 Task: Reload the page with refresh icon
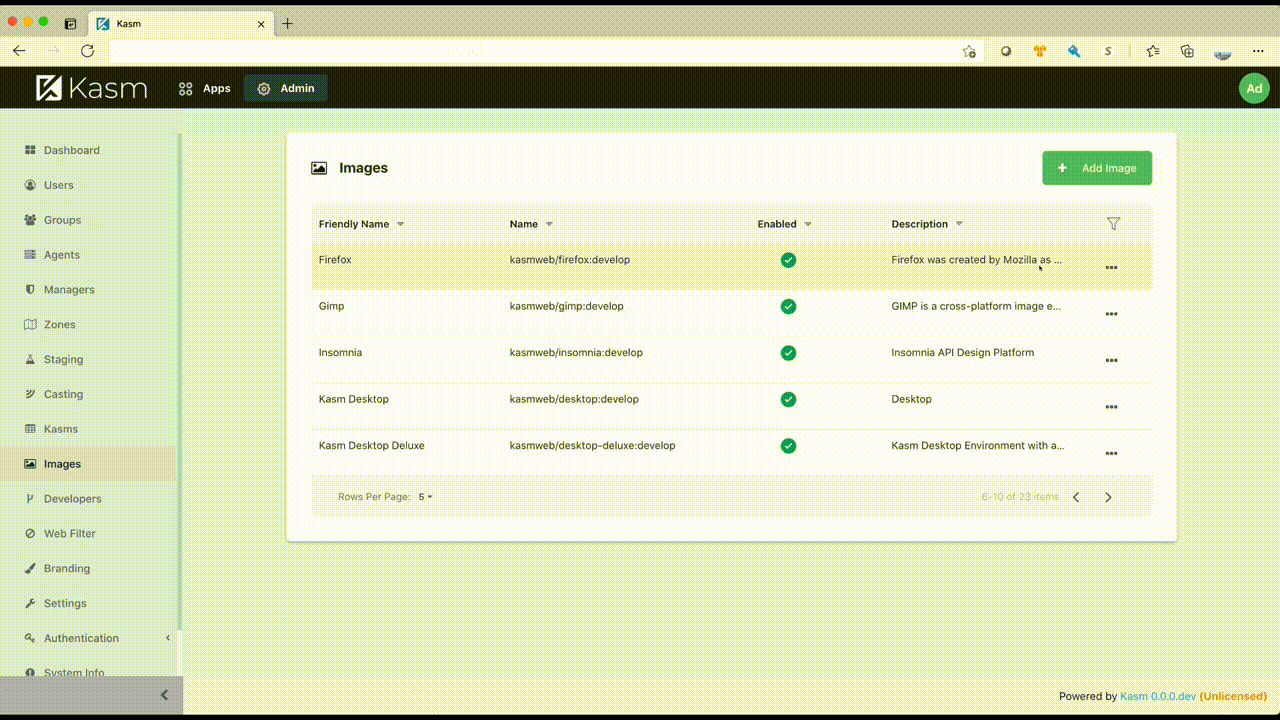[87, 51]
